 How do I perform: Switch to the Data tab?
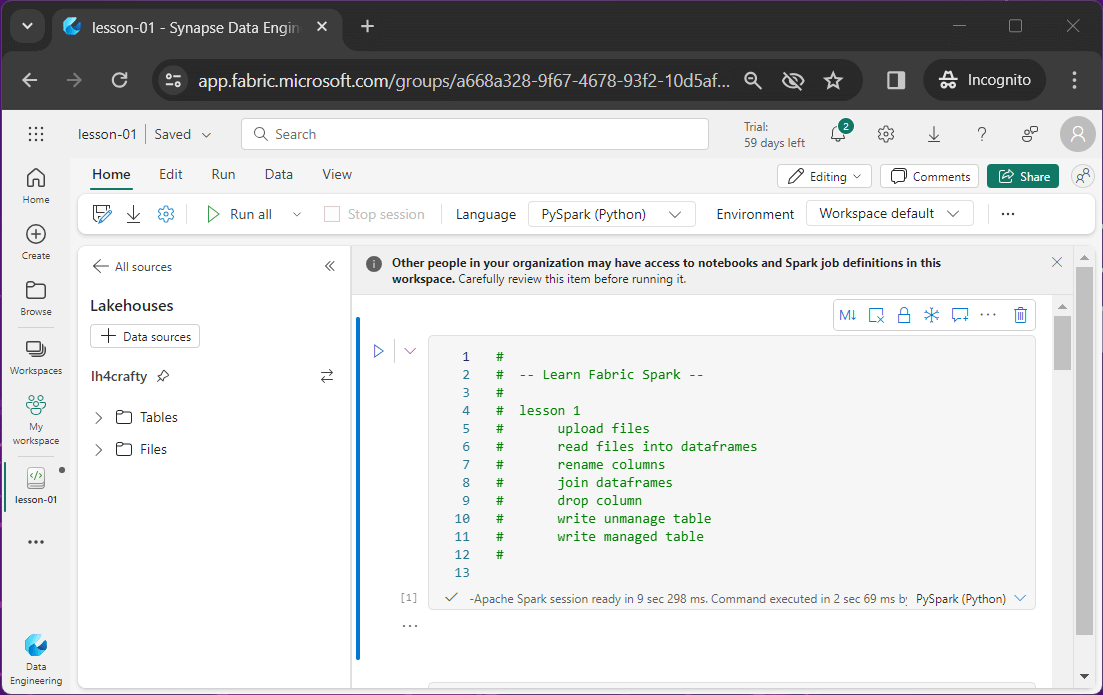pyautogui.click(x=278, y=174)
